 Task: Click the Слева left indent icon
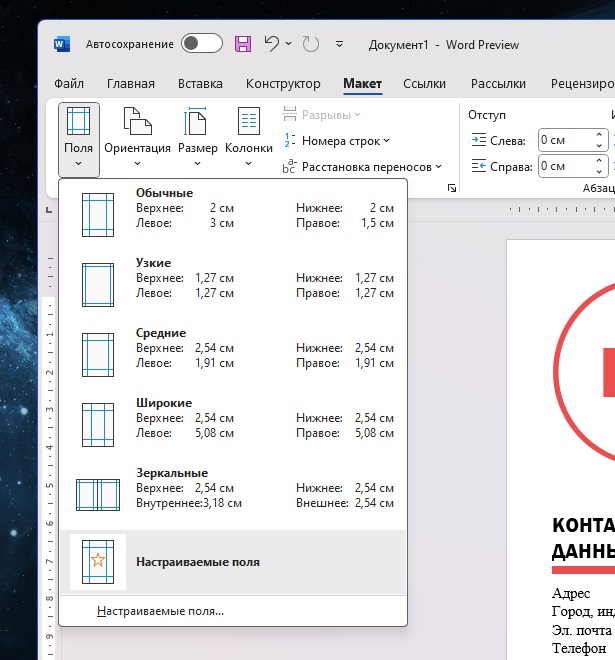[479, 140]
